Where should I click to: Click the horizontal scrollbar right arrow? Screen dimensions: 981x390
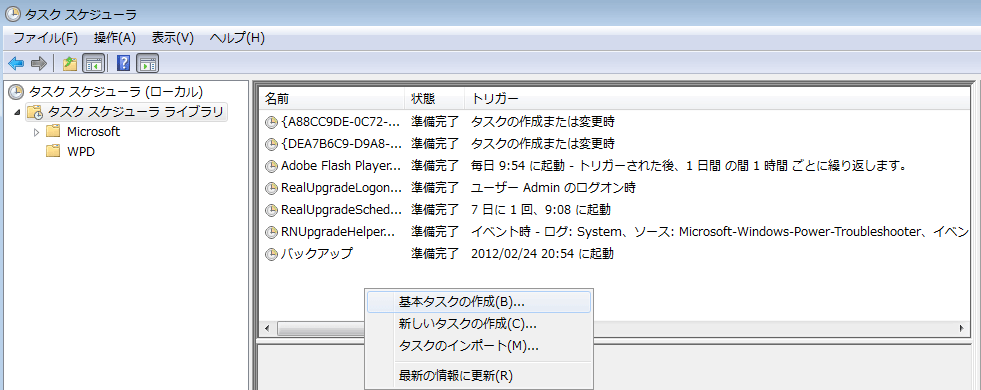(961, 329)
